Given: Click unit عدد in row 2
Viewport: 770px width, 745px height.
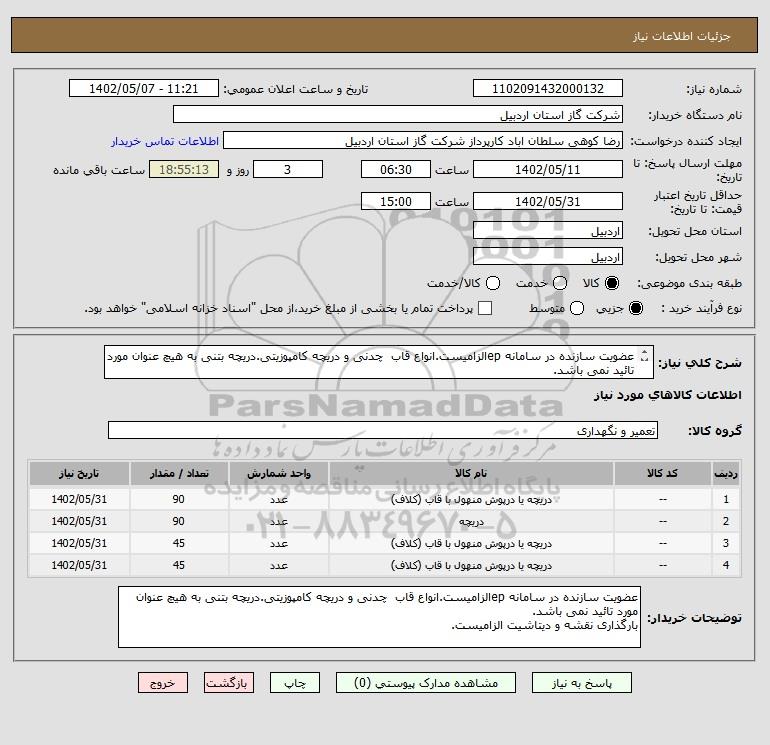Looking at the screenshot, I should pos(278,522).
